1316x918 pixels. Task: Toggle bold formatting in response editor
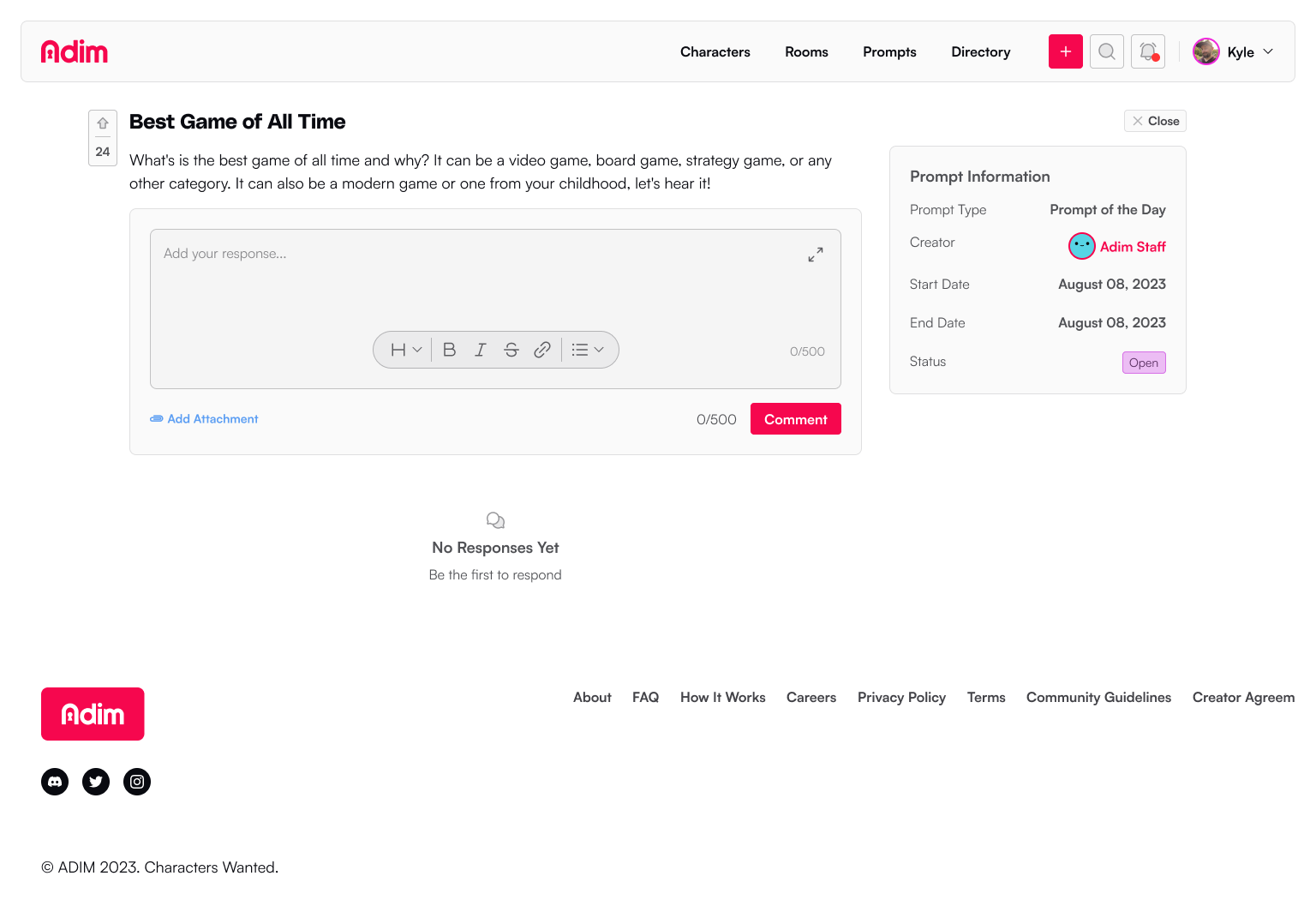(x=449, y=350)
